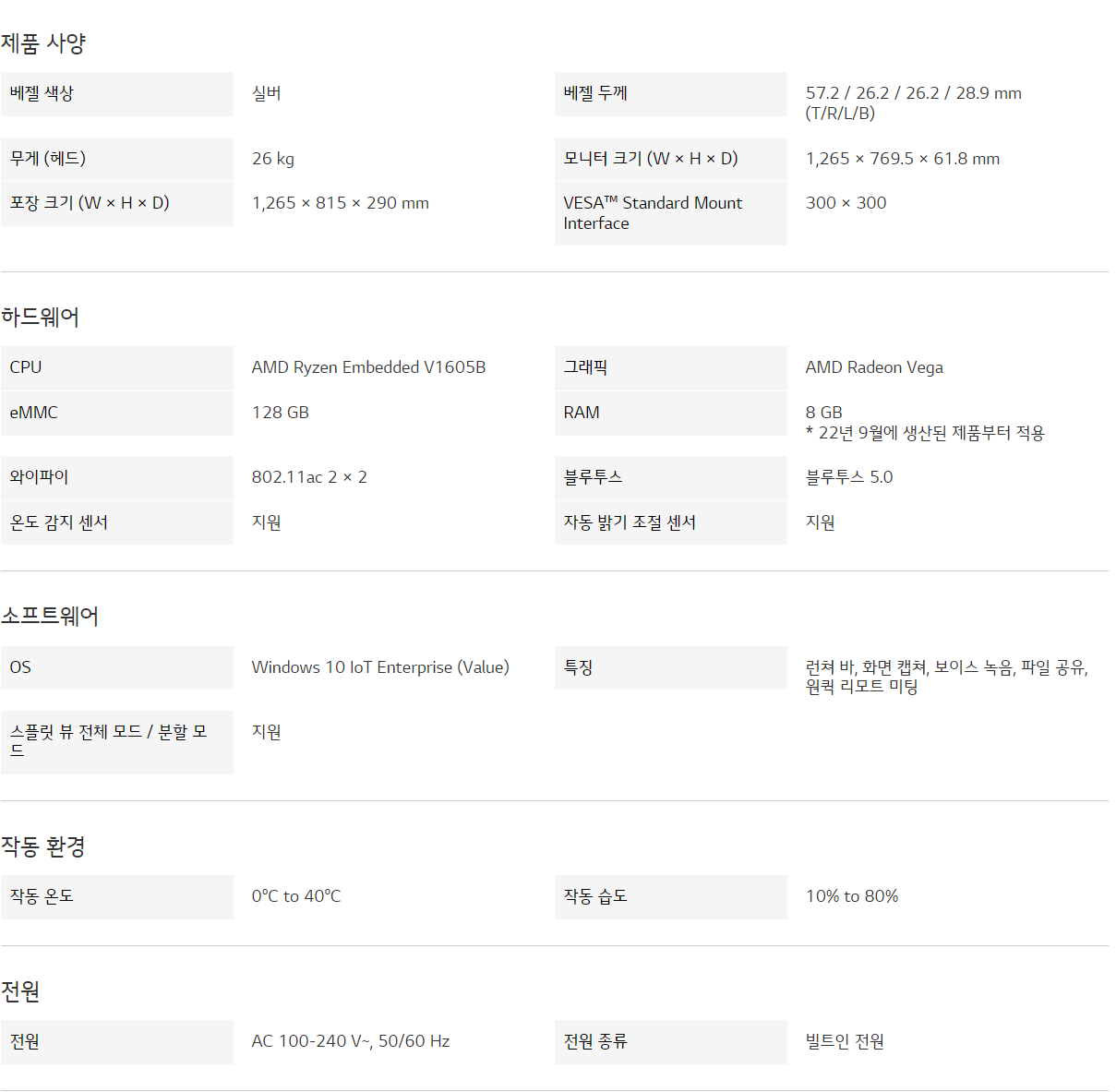
Task: Select the AMD Radeon Vega text
Action: point(874,367)
